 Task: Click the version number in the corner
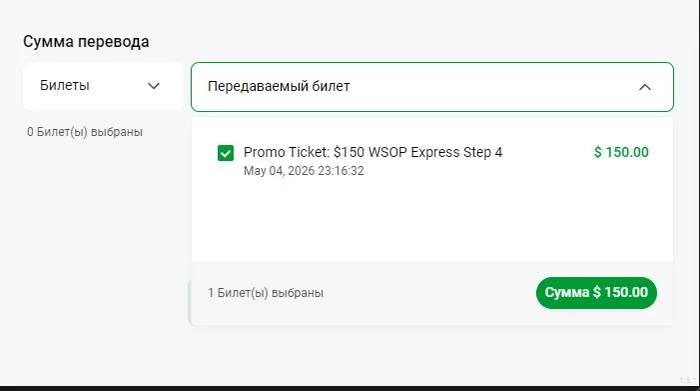point(688,380)
